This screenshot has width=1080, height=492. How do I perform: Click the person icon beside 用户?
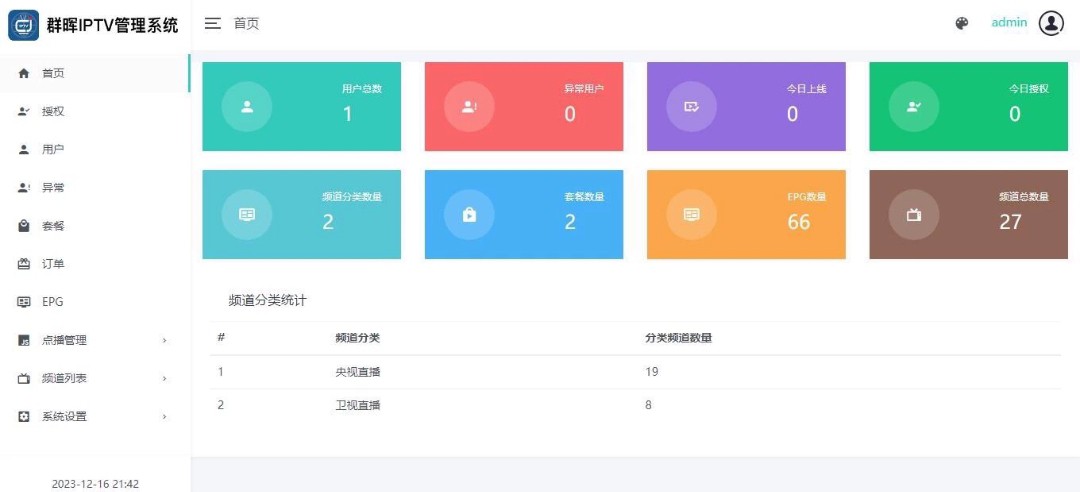[x=24, y=150]
